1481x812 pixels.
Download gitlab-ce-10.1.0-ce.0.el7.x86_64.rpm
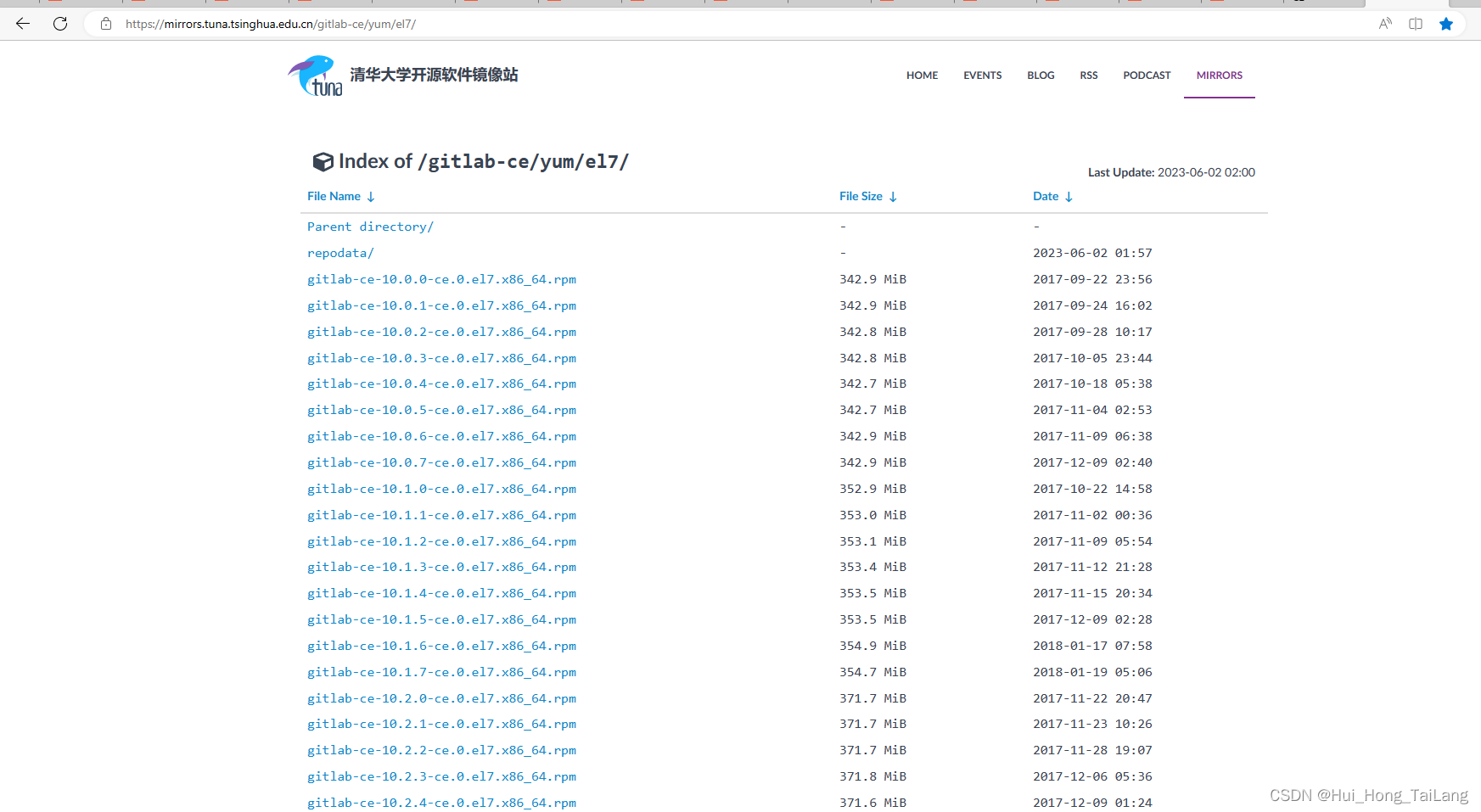pyautogui.click(x=441, y=489)
